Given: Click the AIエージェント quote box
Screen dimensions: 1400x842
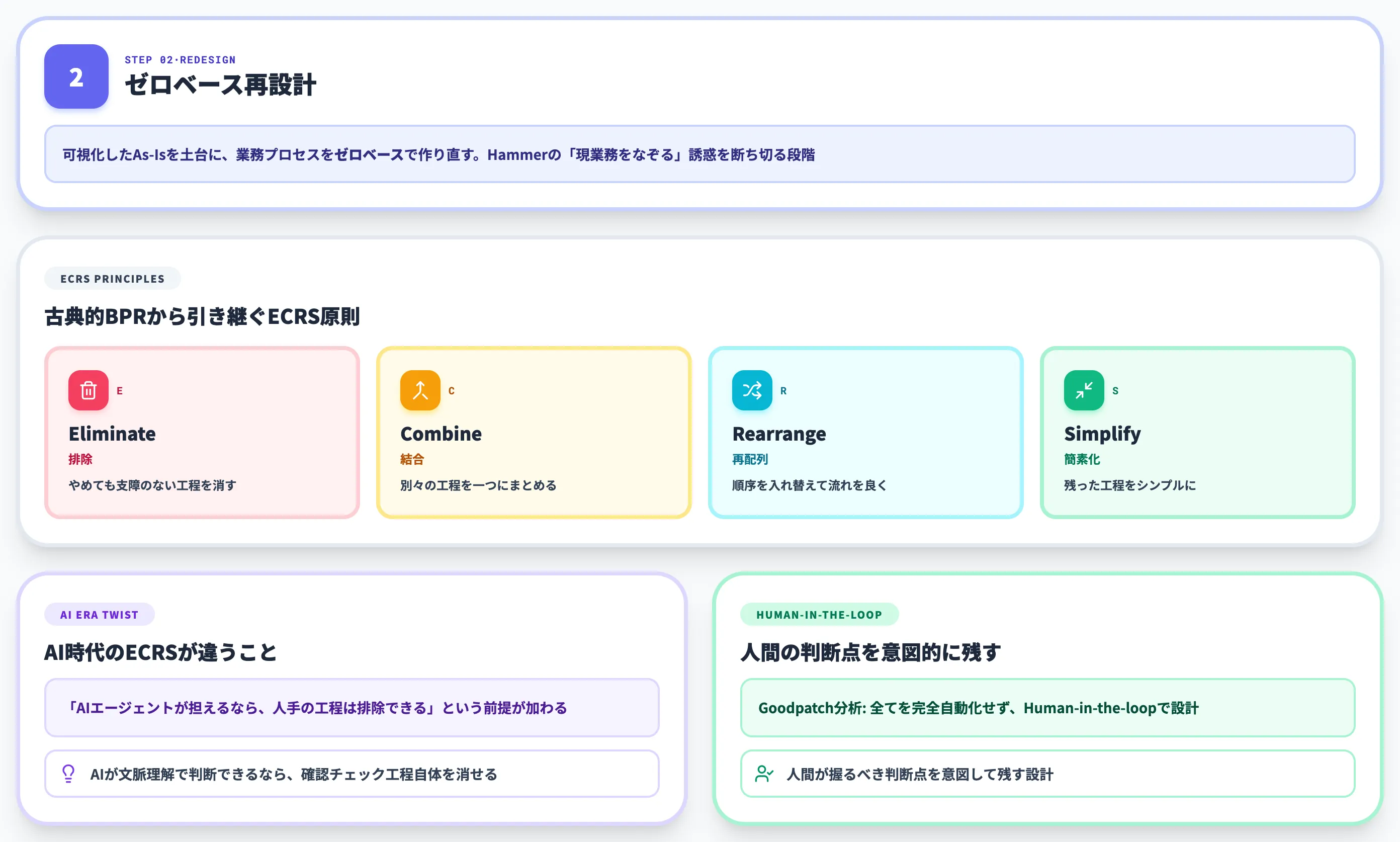Looking at the screenshot, I should (352, 708).
